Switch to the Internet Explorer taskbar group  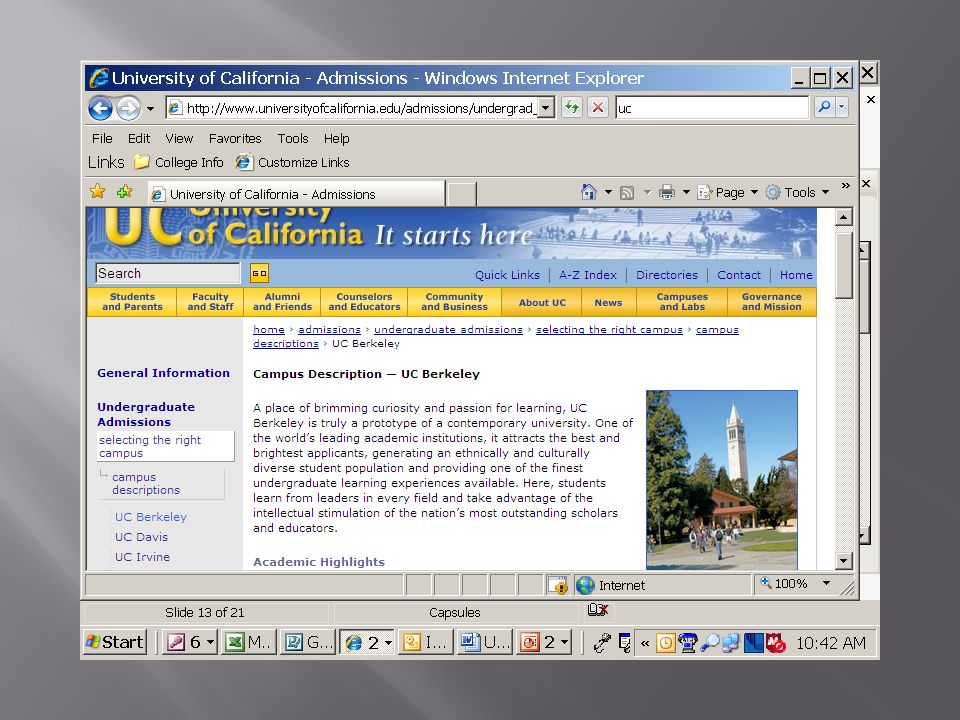tap(368, 642)
